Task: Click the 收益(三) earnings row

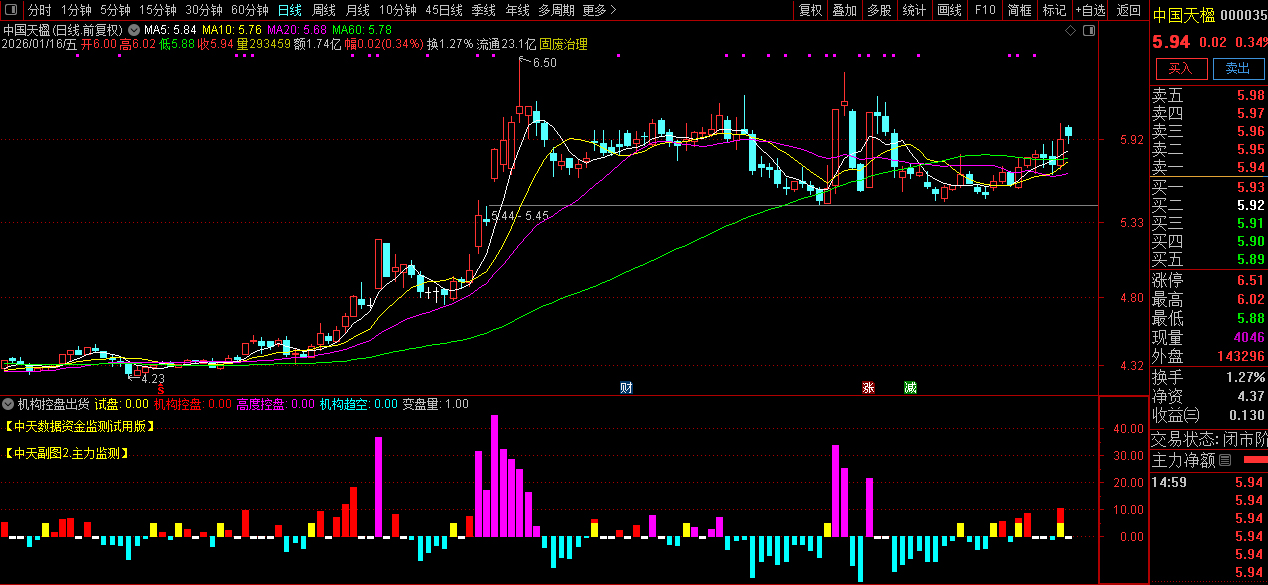Action: (x=1209, y=415)
